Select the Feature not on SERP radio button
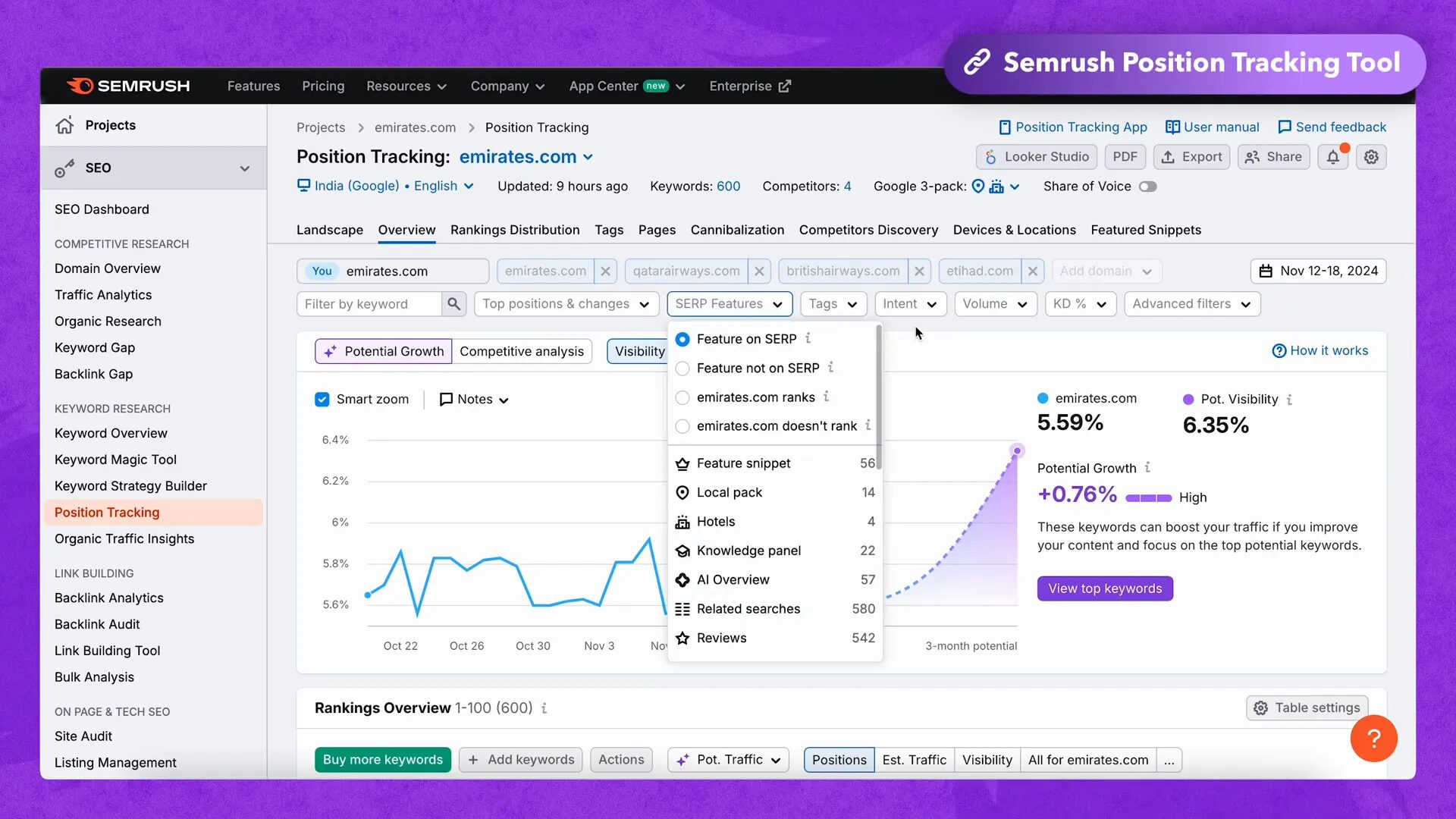The width and height of the screenshot is (1456, 819). tap(682, 368)
